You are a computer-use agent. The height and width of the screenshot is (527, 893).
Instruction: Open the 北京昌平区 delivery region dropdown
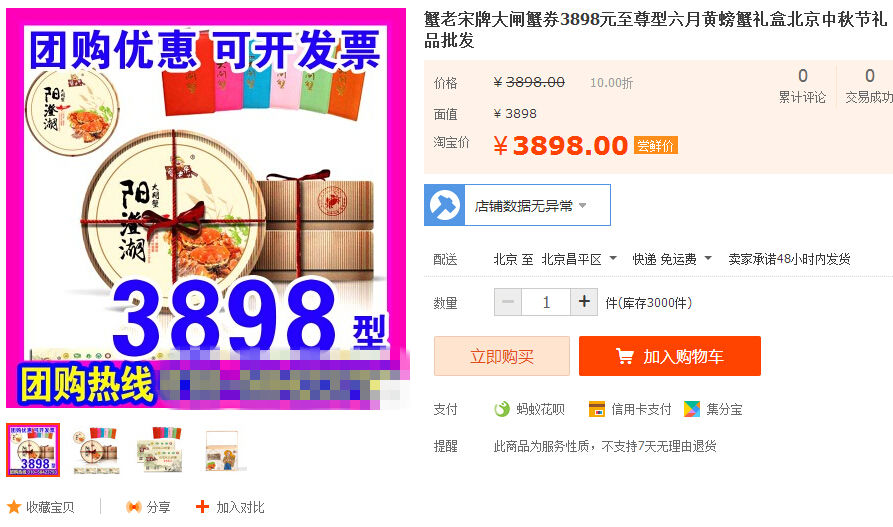pos(579,259)
